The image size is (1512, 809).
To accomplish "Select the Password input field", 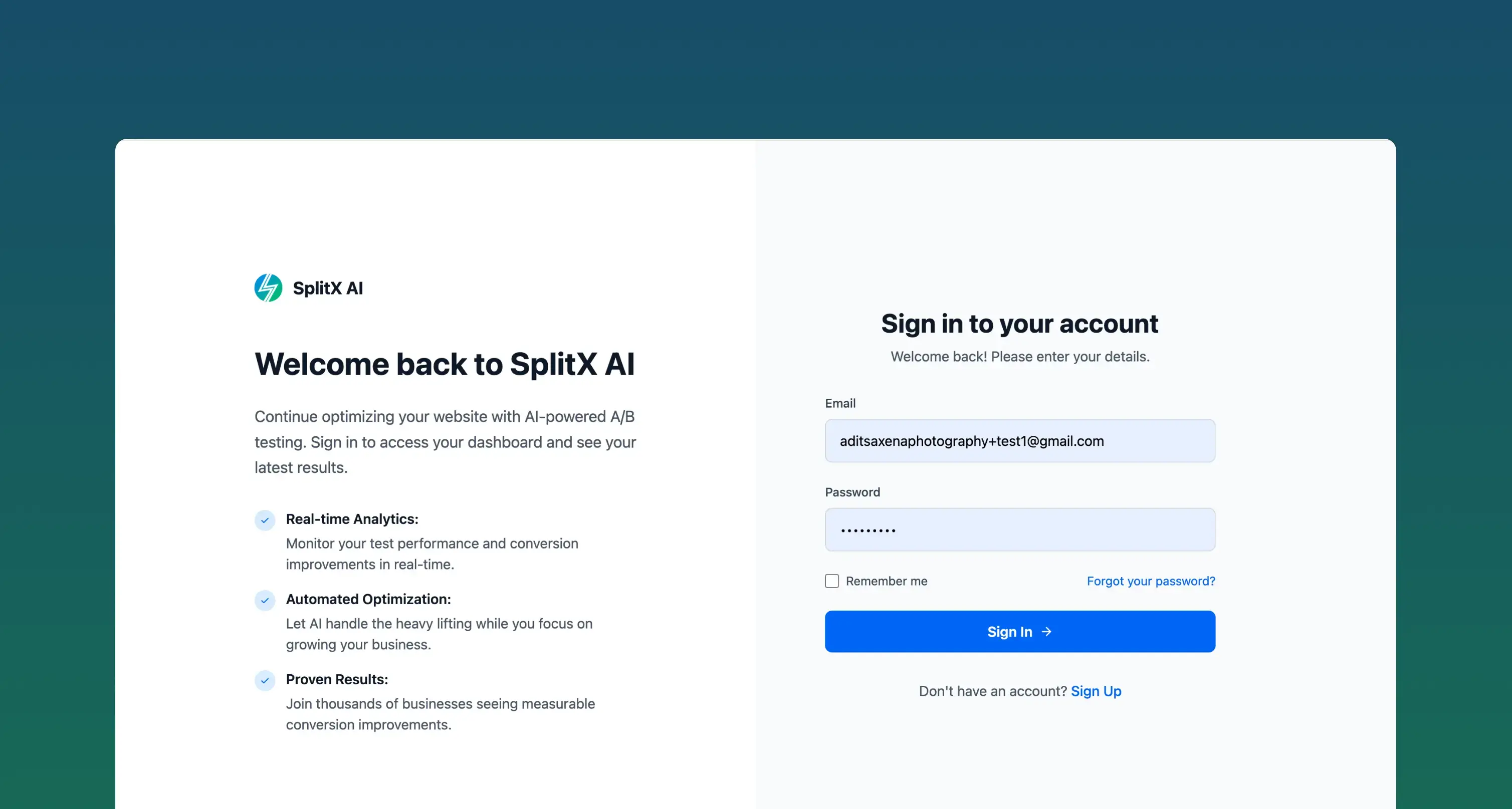I will tap(1019, 530).
